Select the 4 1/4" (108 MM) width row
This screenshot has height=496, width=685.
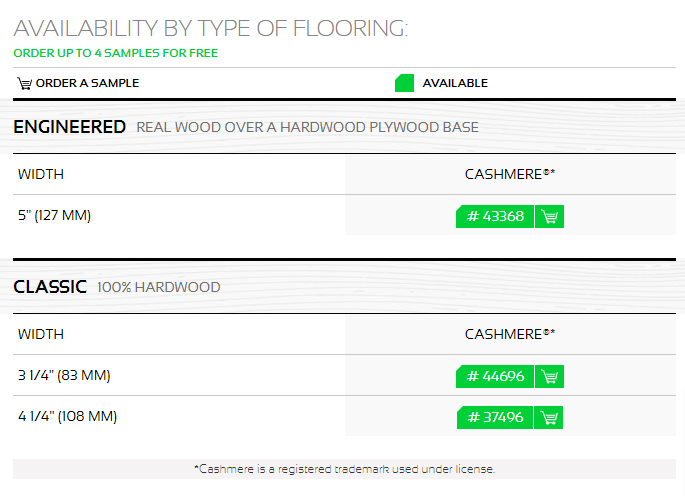coord(344,416)
